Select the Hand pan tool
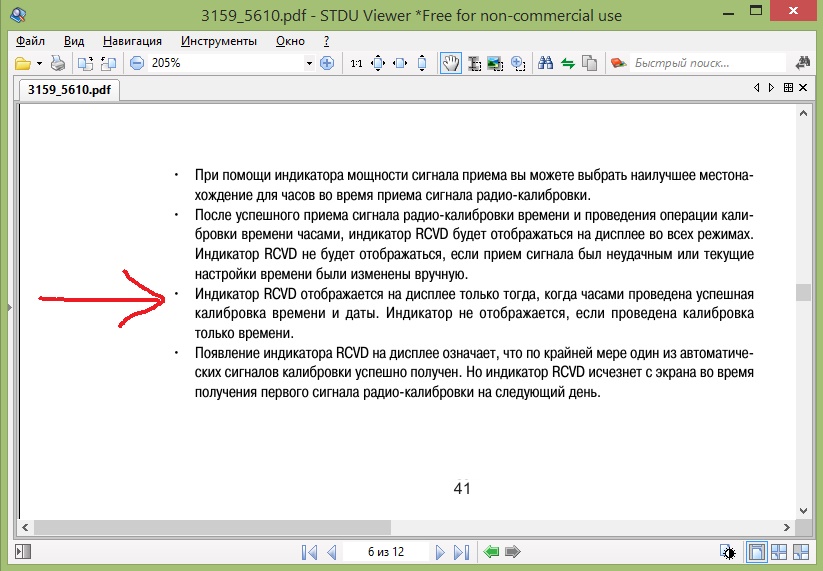 pyautogui.click(x=451, y=63)
